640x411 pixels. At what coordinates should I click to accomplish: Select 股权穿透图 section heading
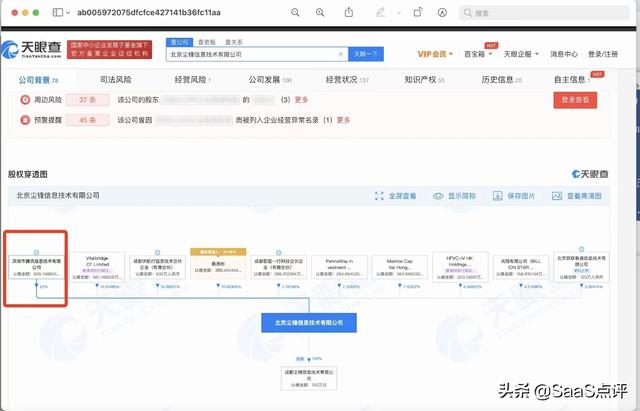28,174
